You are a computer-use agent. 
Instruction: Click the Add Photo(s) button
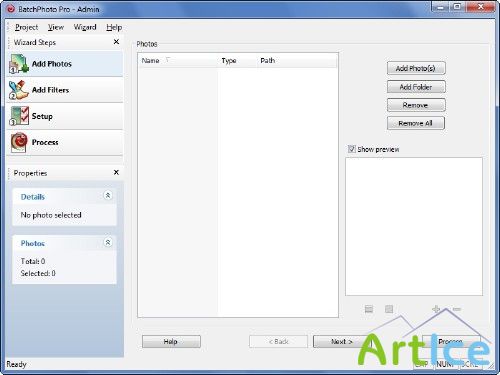coord(416,68)
